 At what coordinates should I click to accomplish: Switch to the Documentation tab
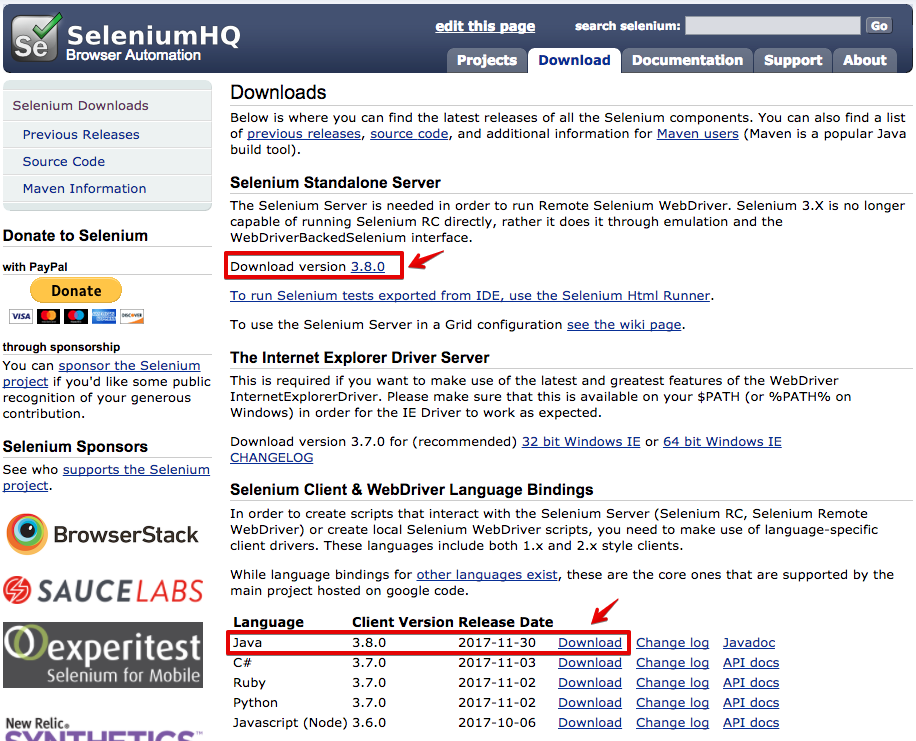(x=687, y=60)
